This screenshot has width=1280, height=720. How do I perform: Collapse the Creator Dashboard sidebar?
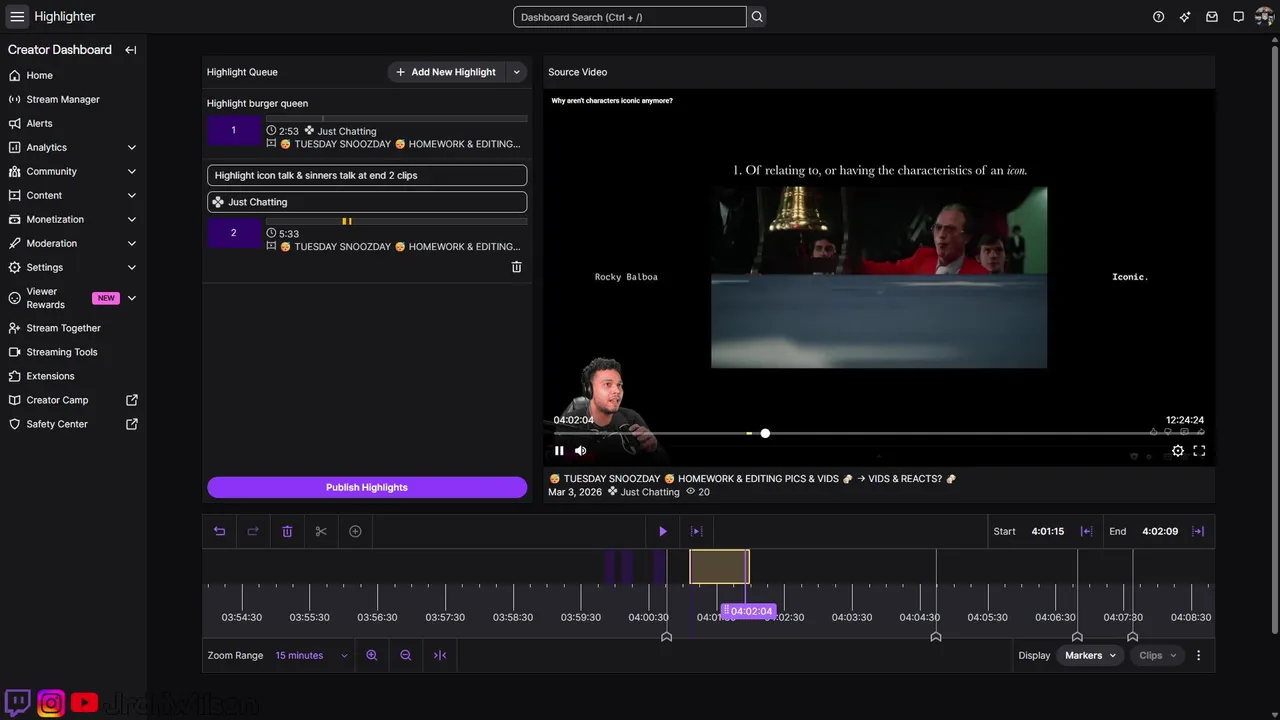point(130,50)
